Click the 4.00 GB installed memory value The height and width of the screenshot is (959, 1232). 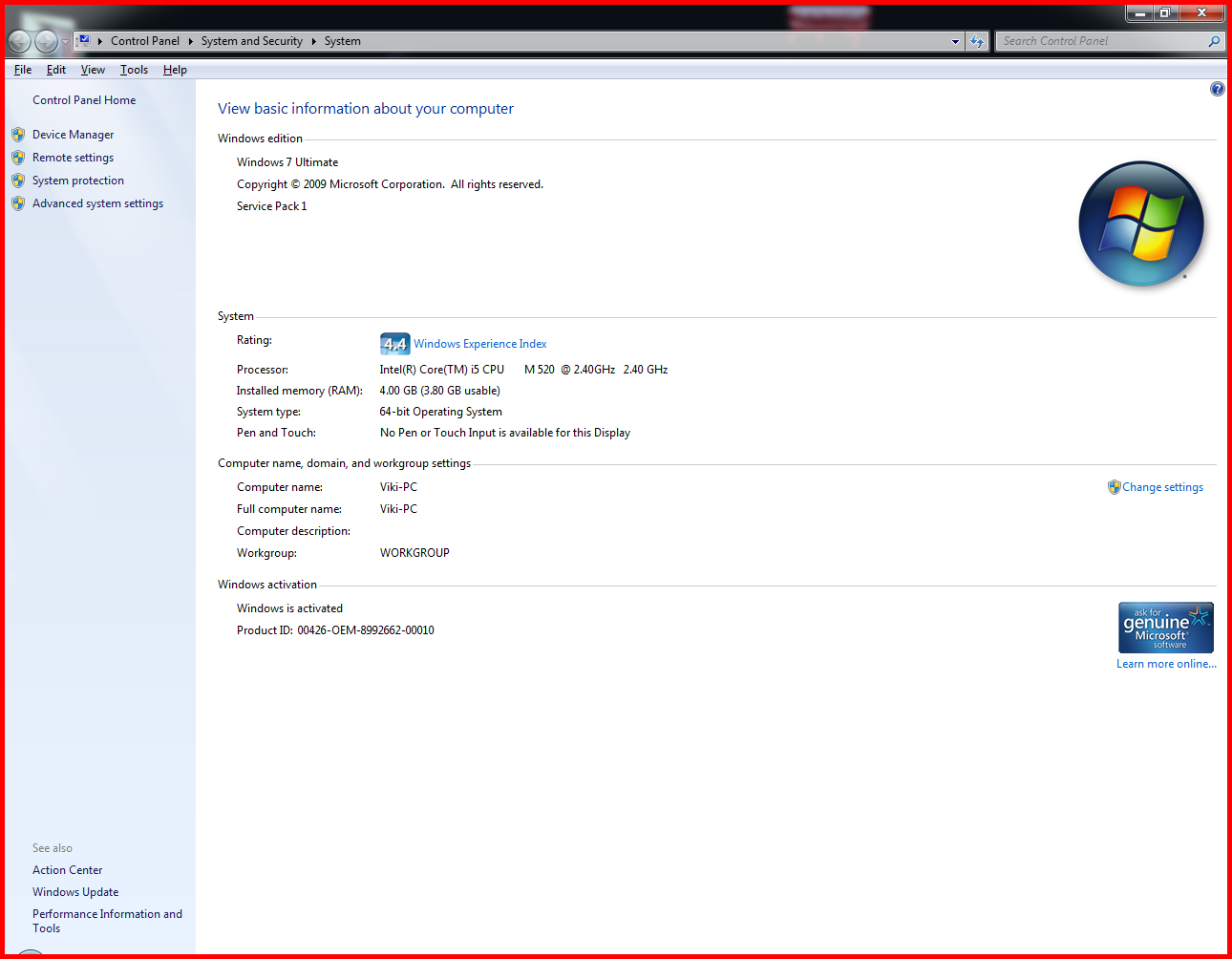click(x=439, y=391)
